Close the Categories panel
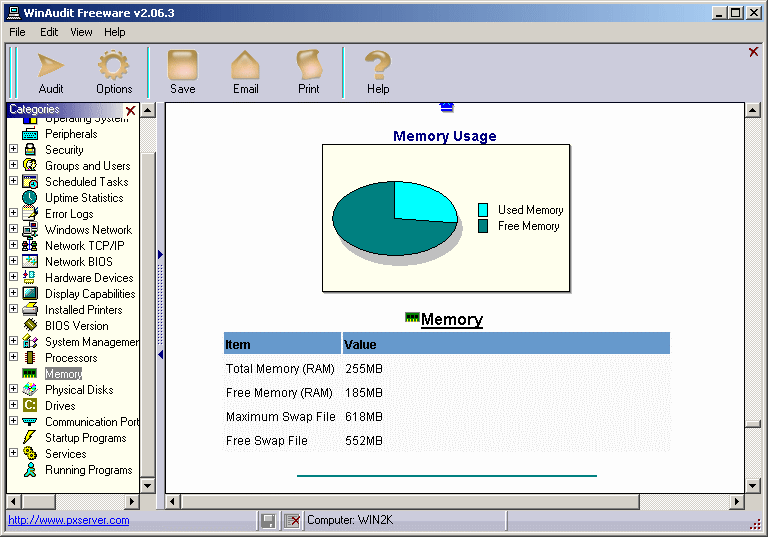 point(130,110)
